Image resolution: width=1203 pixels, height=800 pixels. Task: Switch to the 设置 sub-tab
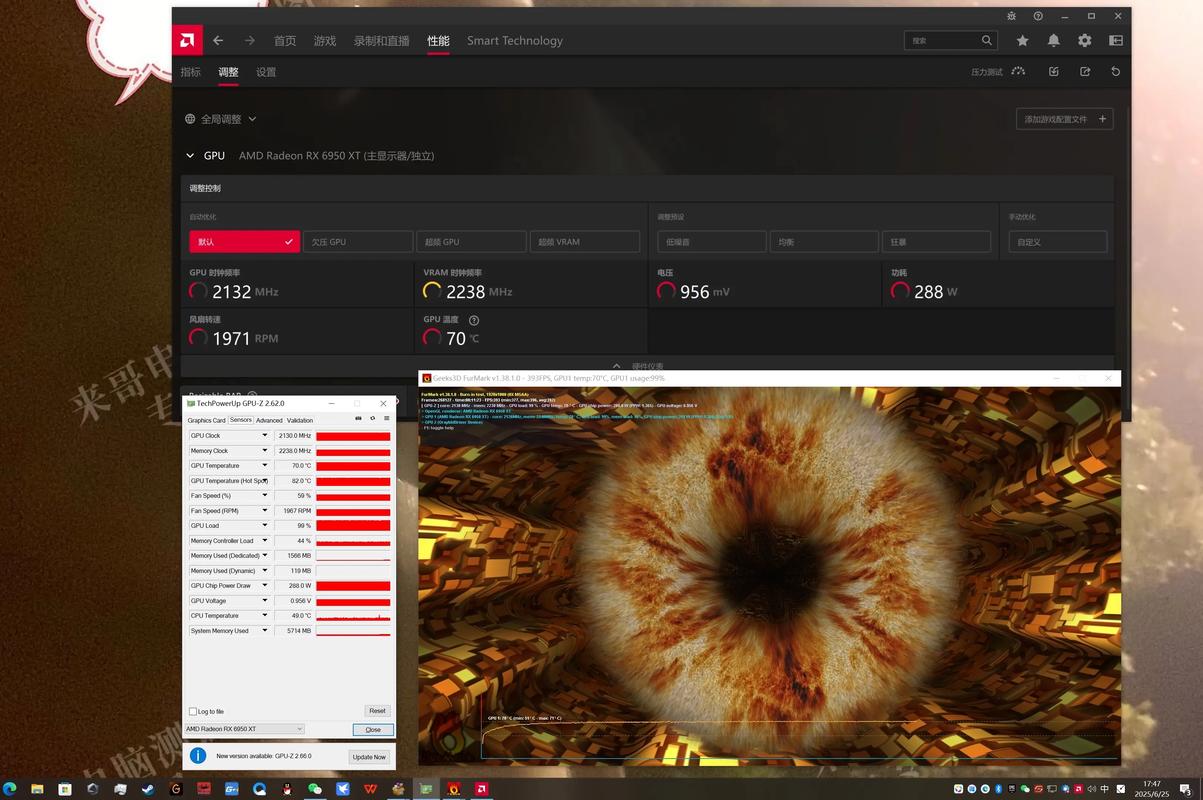point(266,72)
